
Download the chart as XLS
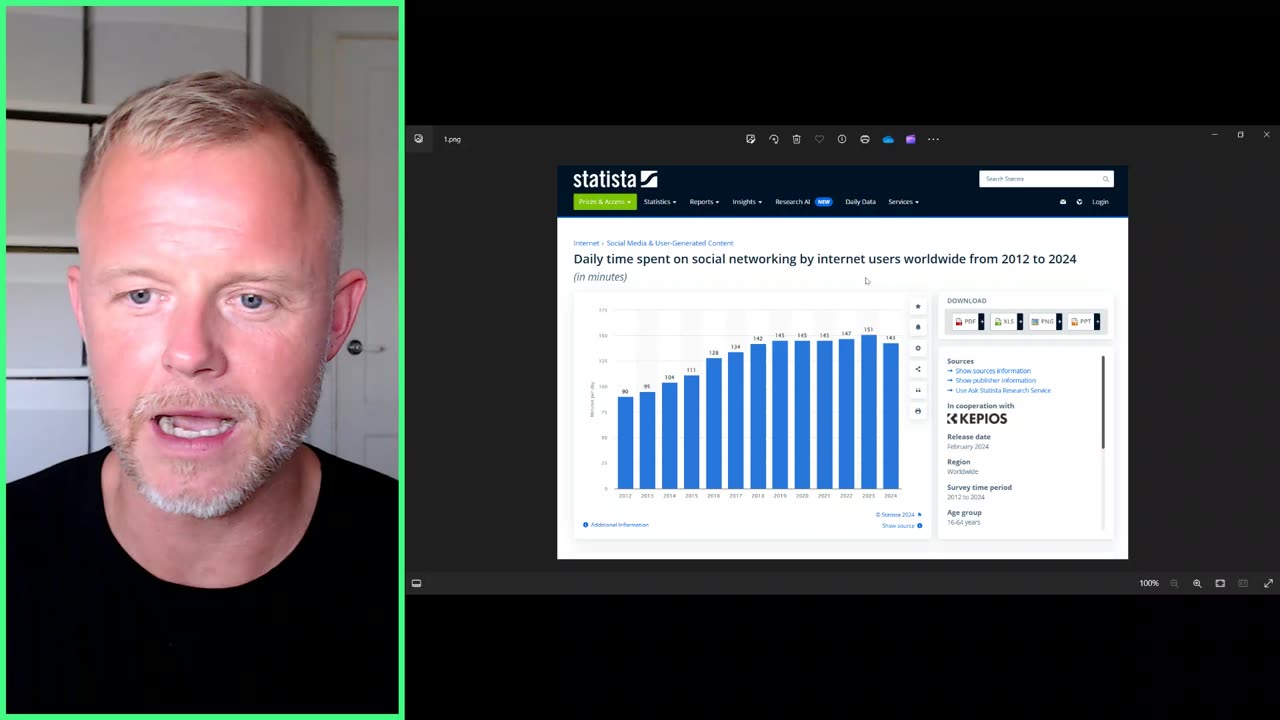coord(1004,321)
